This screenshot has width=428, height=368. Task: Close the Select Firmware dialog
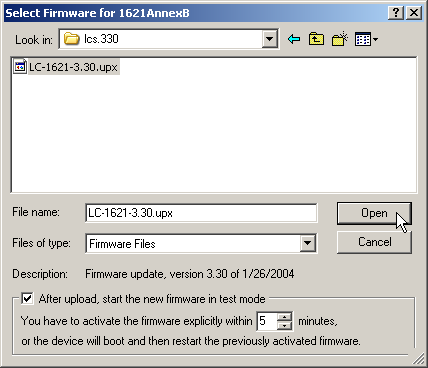(x=414, y=13)
